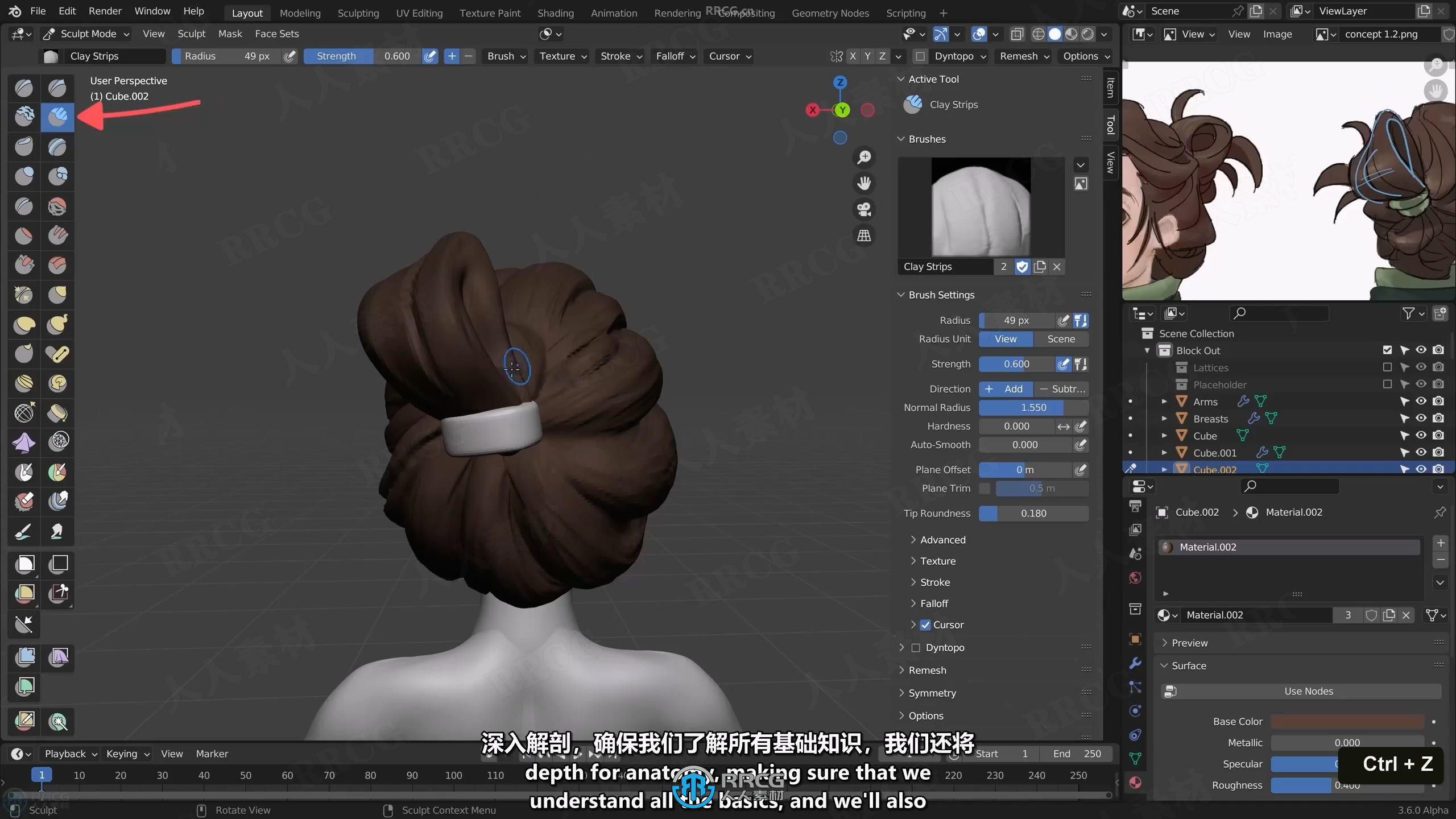This screenshot has height=819, width=1456.
Task: Open the Sculpt menu in header
Action: 190,33
